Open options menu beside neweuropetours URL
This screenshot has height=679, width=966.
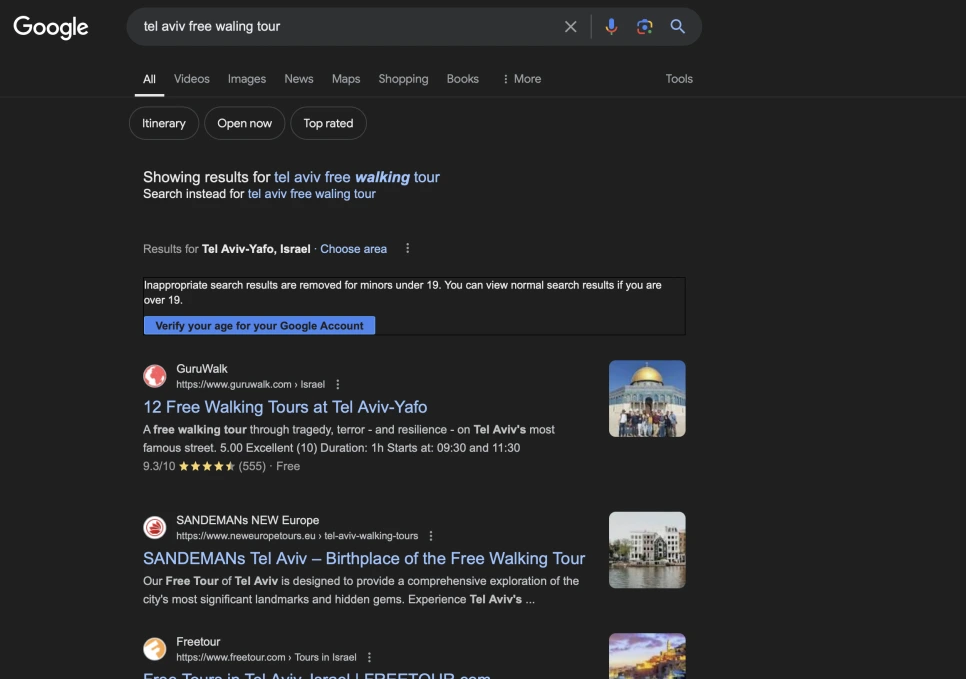[x=431, y=536]
